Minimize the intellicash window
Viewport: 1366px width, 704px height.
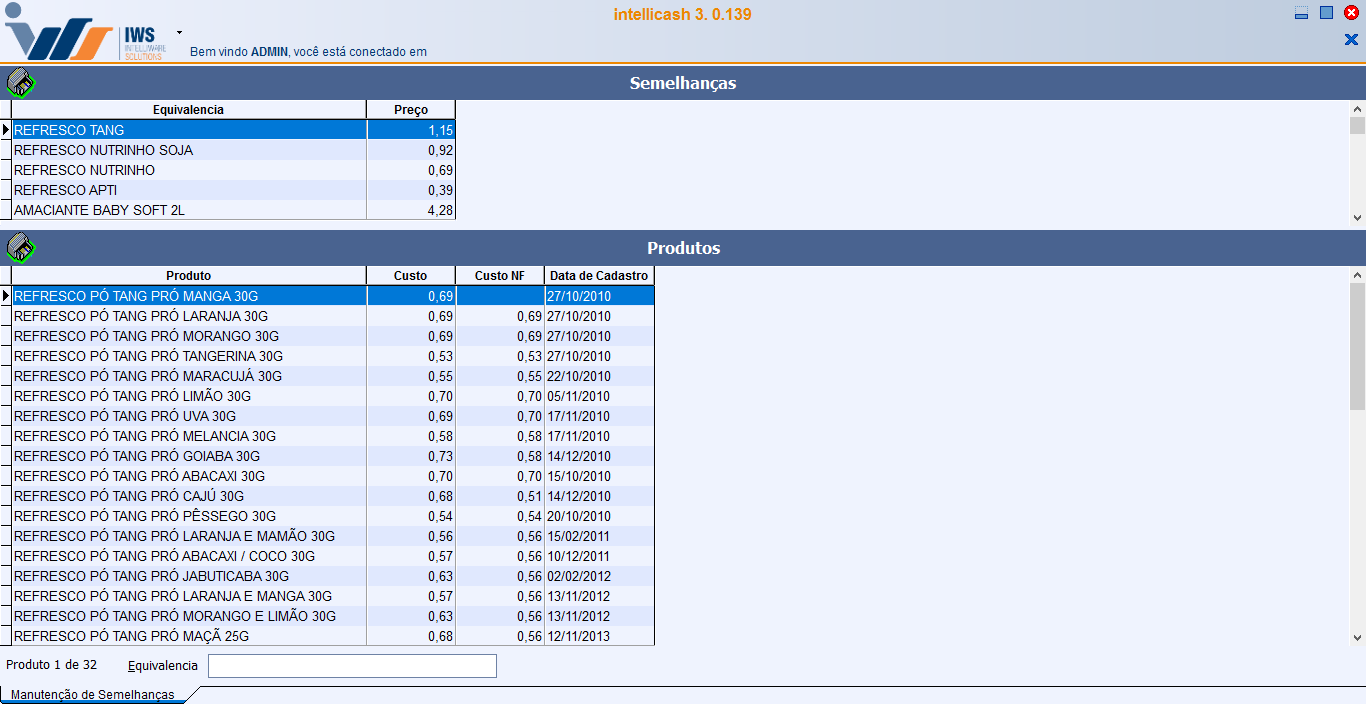click(x=1301, y=13)
